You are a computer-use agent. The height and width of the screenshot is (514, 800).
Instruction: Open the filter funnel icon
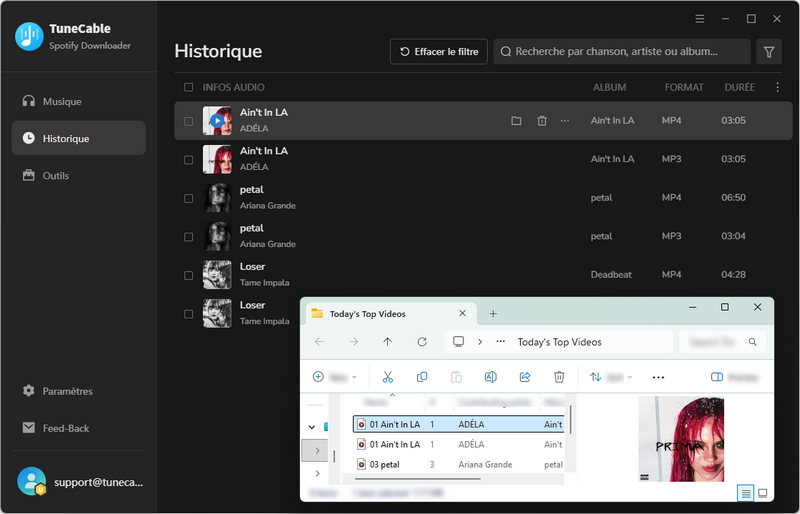pos(768,52)
